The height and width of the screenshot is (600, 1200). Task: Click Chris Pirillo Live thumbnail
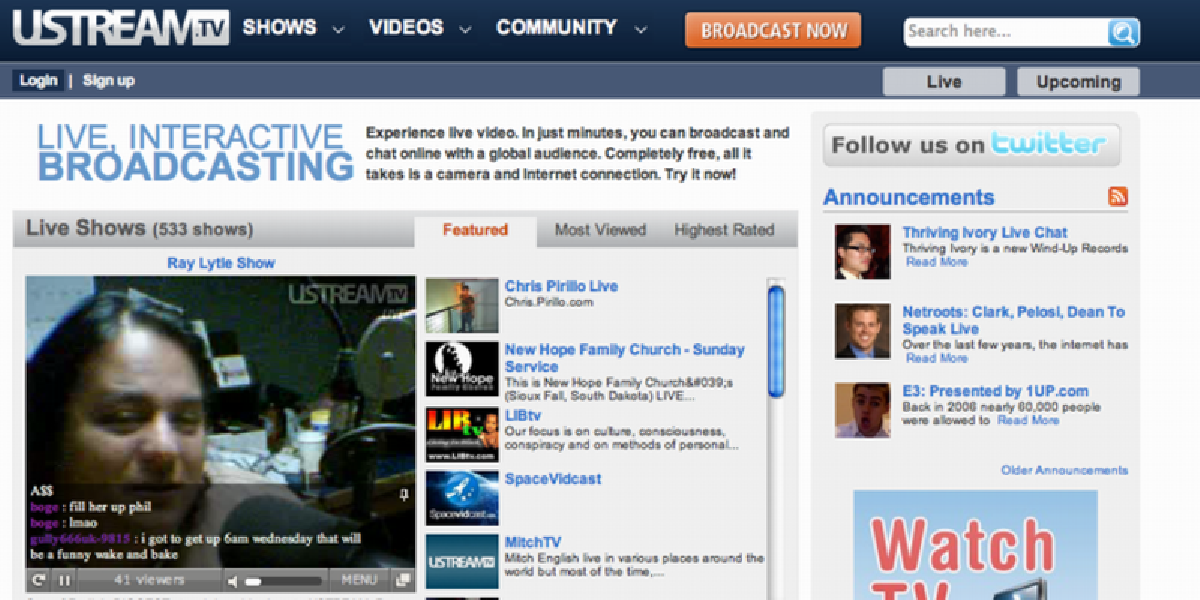point(461,306)
